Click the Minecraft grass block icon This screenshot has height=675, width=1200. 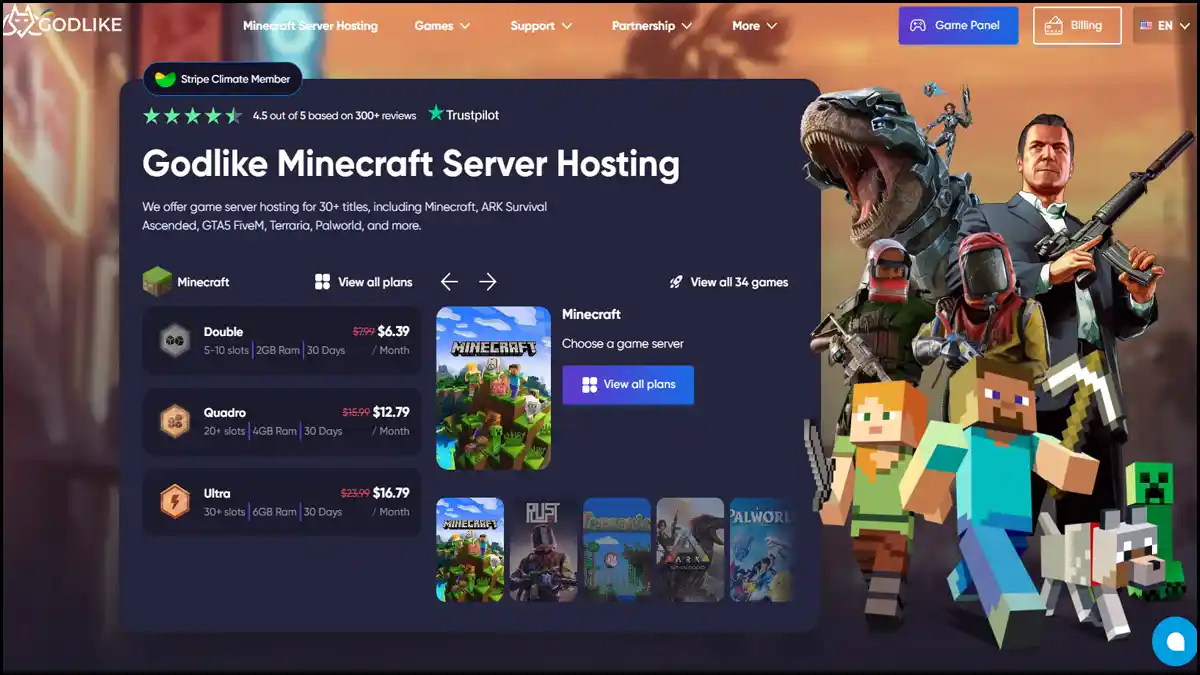pos(157,282)
